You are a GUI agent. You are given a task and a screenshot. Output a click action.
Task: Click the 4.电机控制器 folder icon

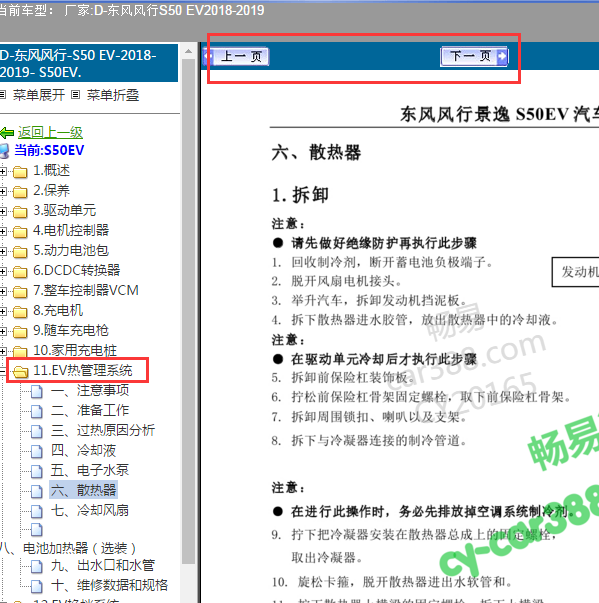20,232
